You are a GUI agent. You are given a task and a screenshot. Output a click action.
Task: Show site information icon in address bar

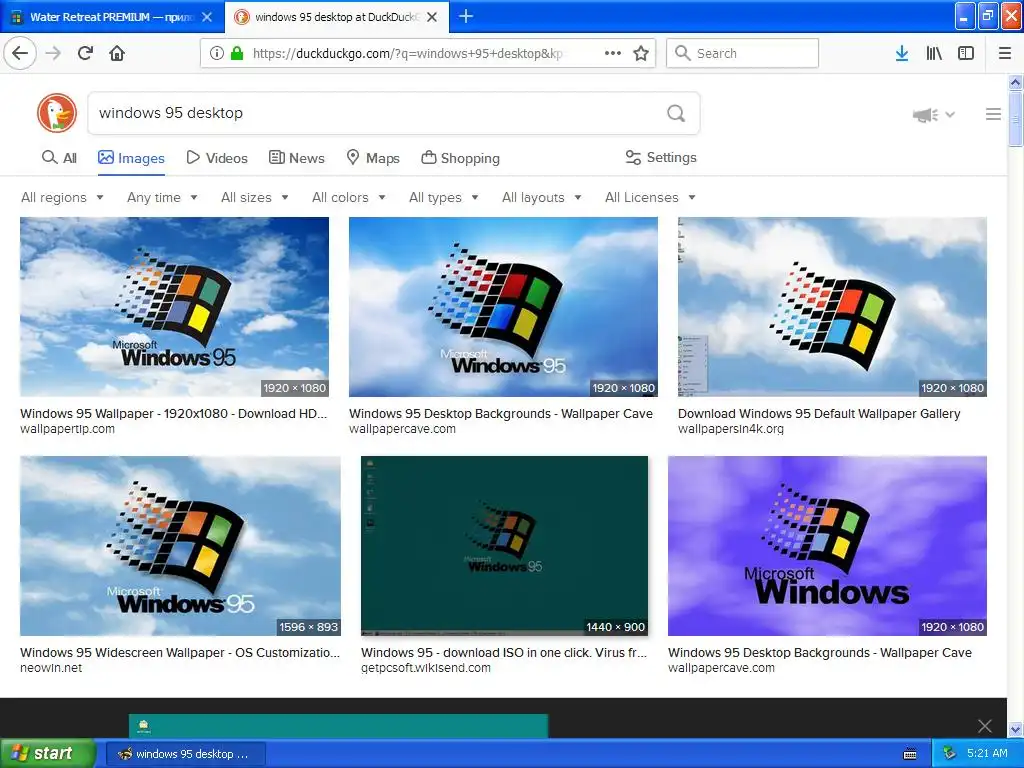216,53
